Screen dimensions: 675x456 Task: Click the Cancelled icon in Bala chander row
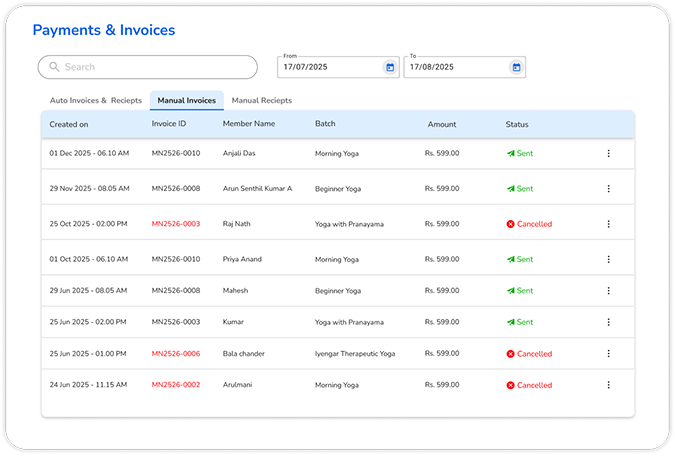click(511, 354)
